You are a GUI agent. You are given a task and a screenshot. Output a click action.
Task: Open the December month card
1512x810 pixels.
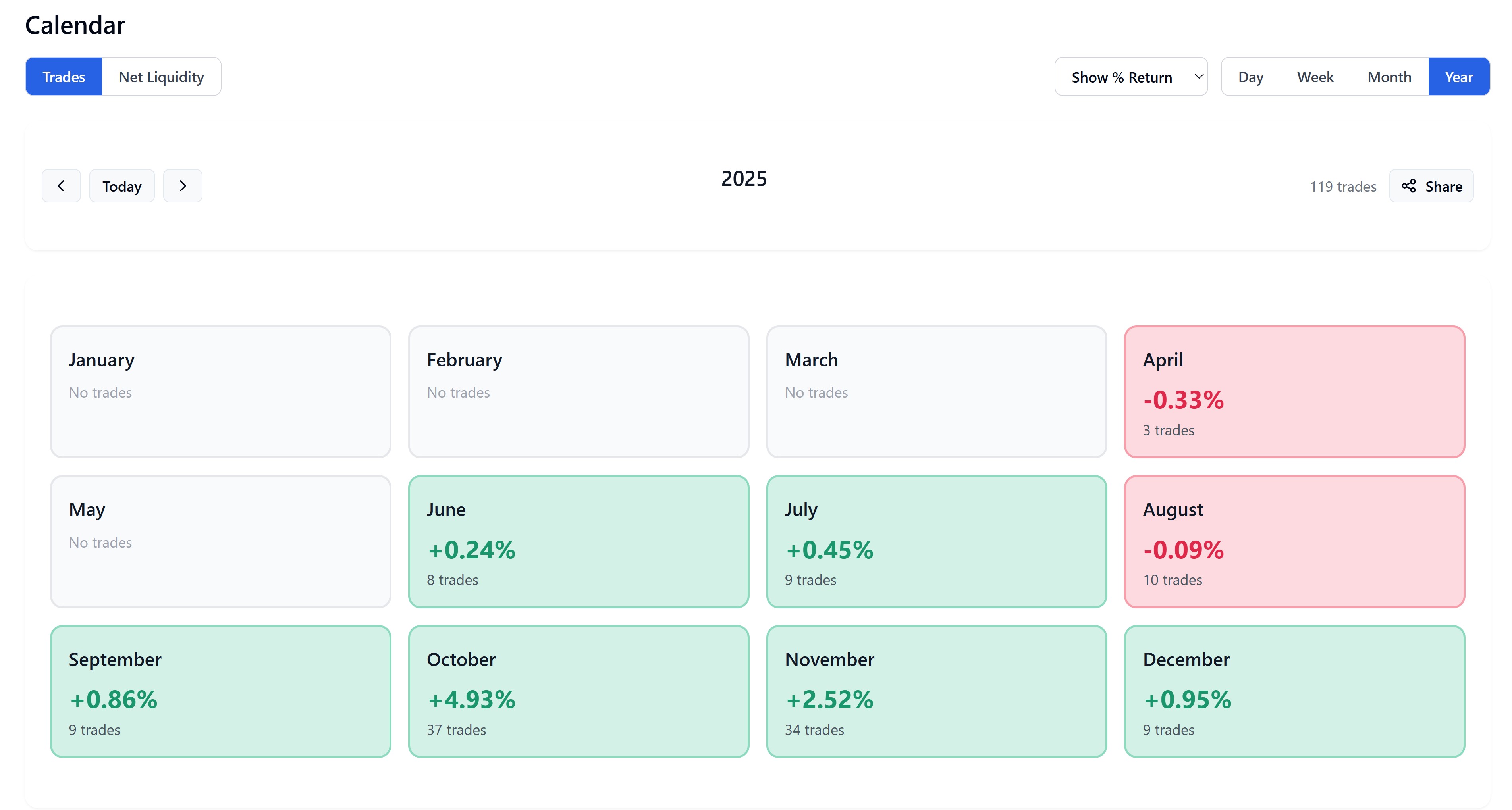click(x=1294, y=691)
